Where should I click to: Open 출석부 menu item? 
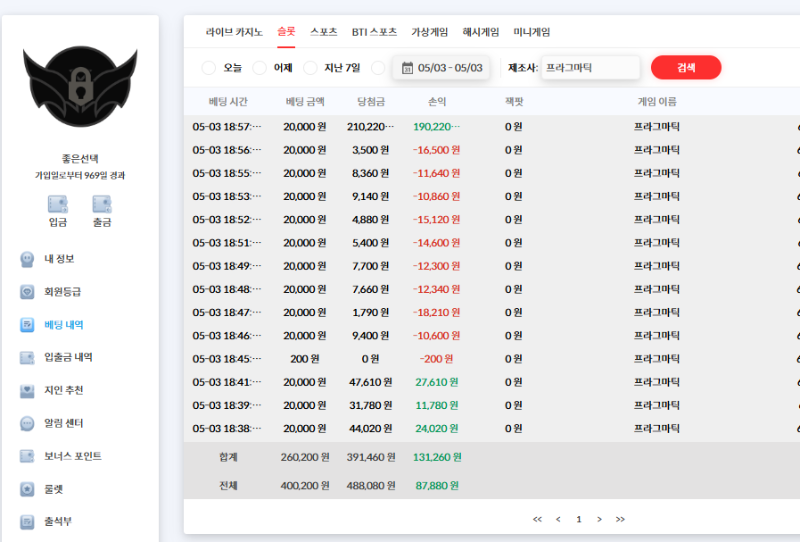(x=58, y=522)
